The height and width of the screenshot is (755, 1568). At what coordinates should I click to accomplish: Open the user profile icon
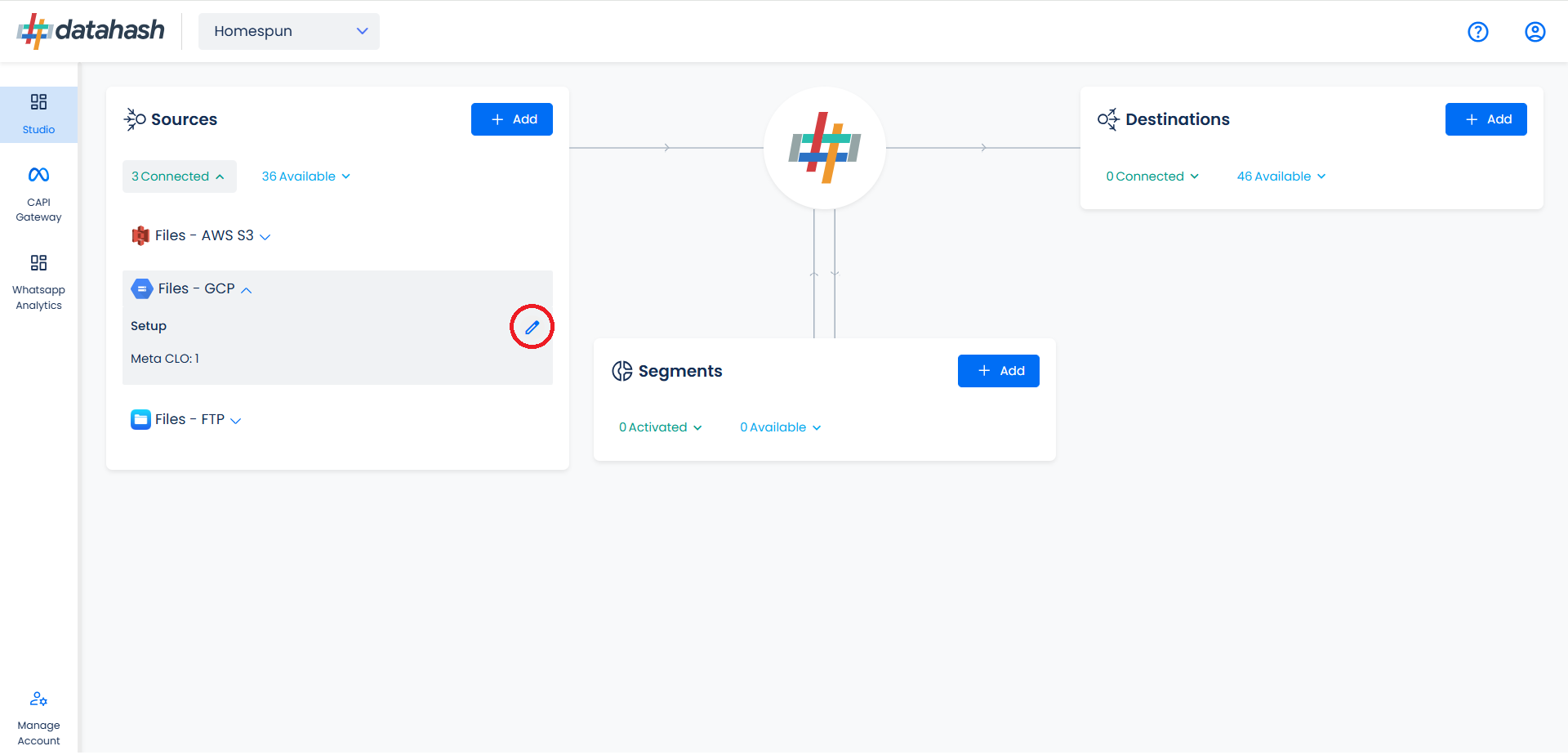(x=1535, y=32)
